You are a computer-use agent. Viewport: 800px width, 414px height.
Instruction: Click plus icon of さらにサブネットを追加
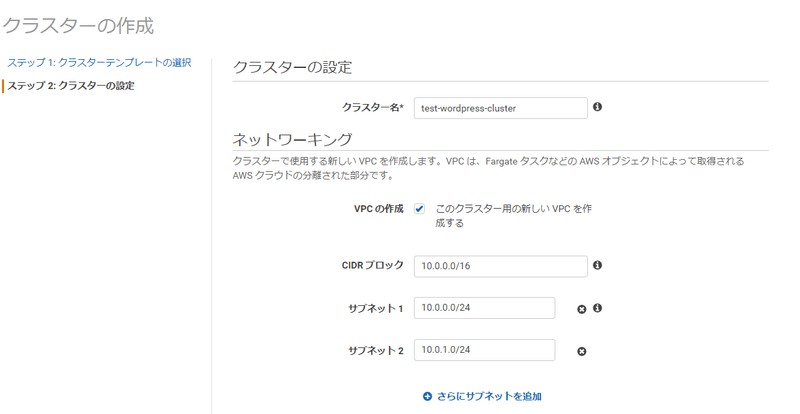tap(427, 396)
